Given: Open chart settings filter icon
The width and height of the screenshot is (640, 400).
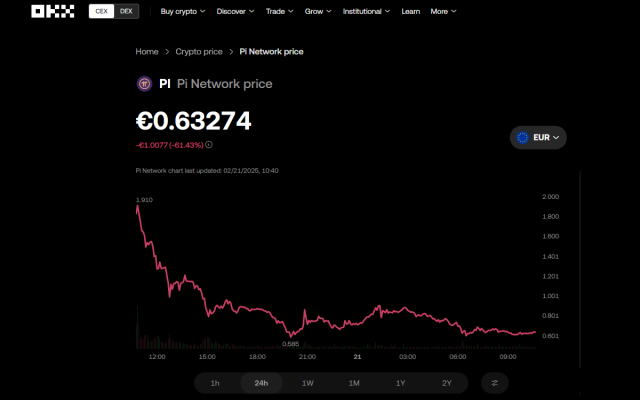Looking at the screenshot, I should tap(495, 382).
